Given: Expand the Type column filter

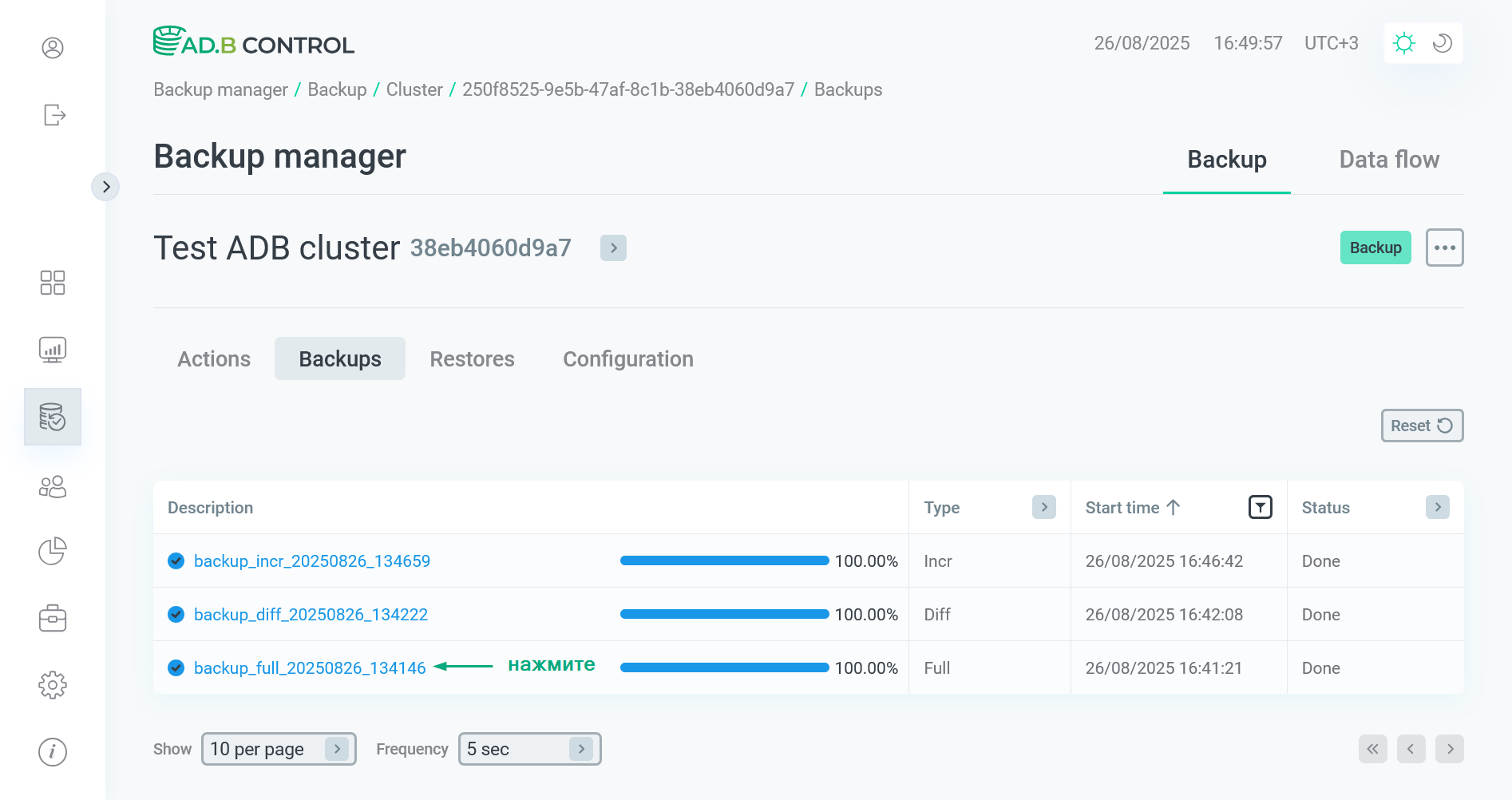Looking at the screenshot, I should 1043,507.
